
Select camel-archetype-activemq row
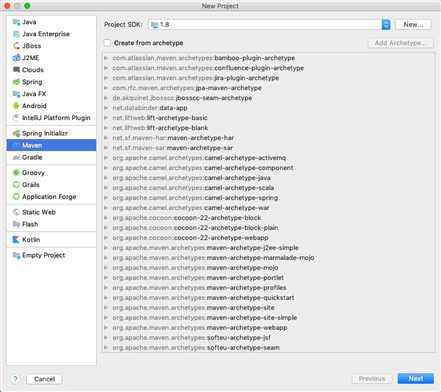point(269,158)
